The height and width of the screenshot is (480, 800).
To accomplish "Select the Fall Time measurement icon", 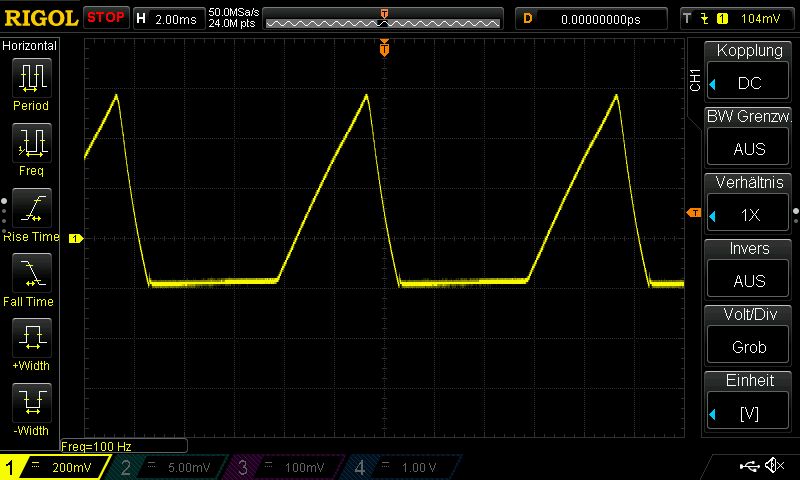I will click(32, 272).
